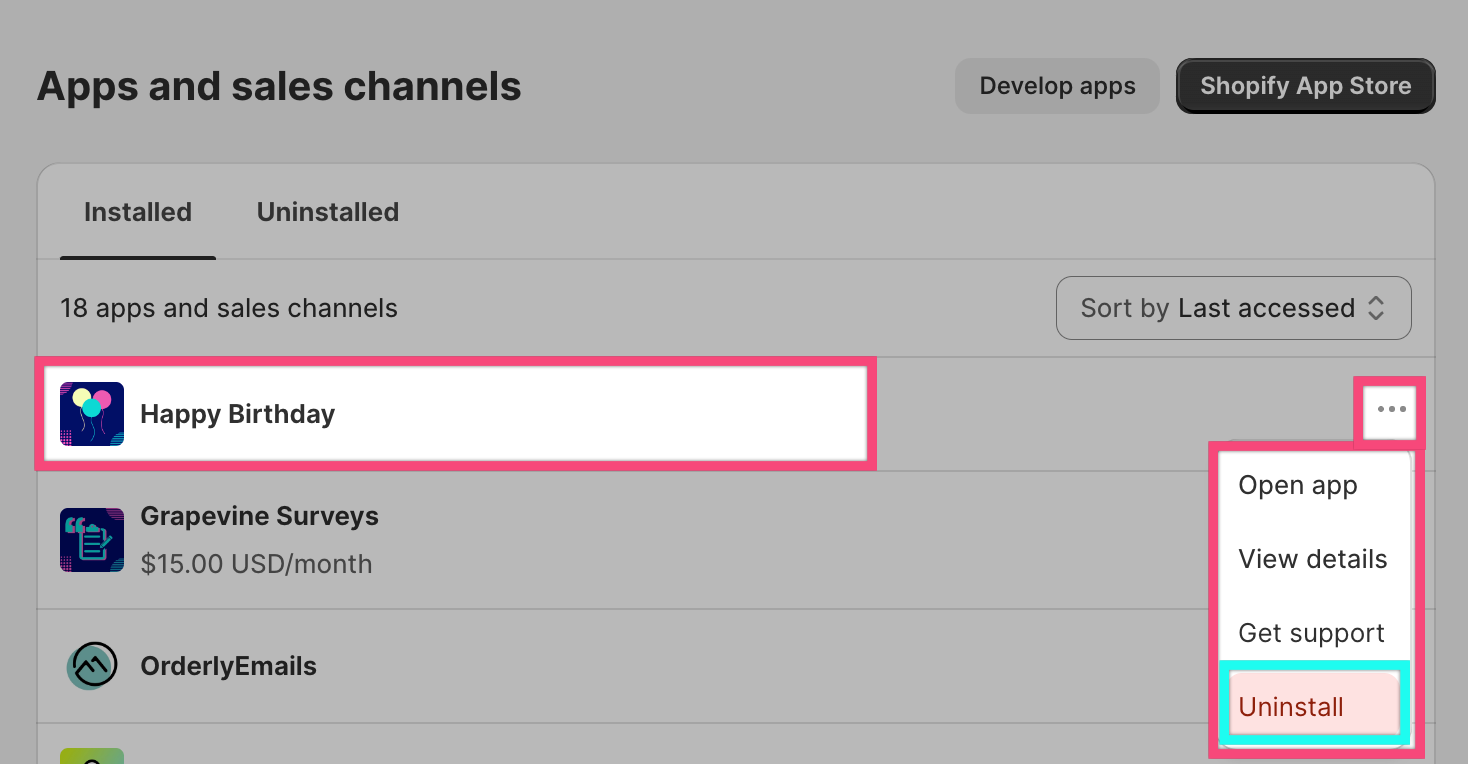1468x764 pixels.
Task: Switch to the Uninstalled tab
Action: click(328, 212)
